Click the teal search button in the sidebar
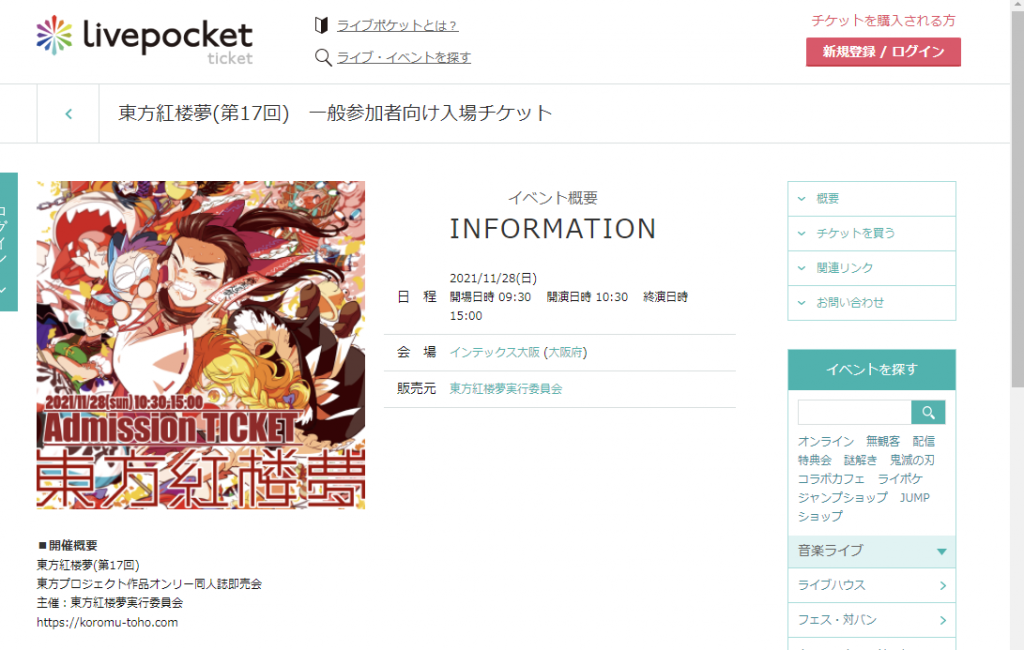 [x=928, y=412]
